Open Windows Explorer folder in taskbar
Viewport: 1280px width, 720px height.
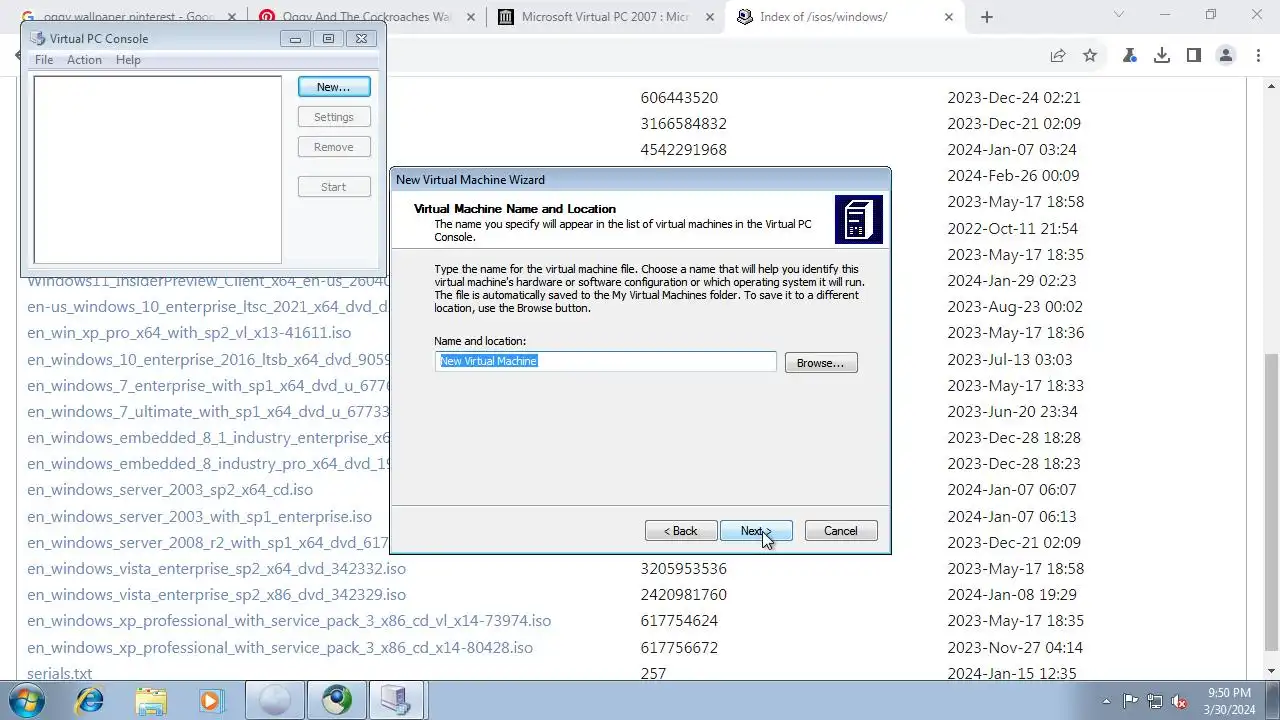(151, 700)
